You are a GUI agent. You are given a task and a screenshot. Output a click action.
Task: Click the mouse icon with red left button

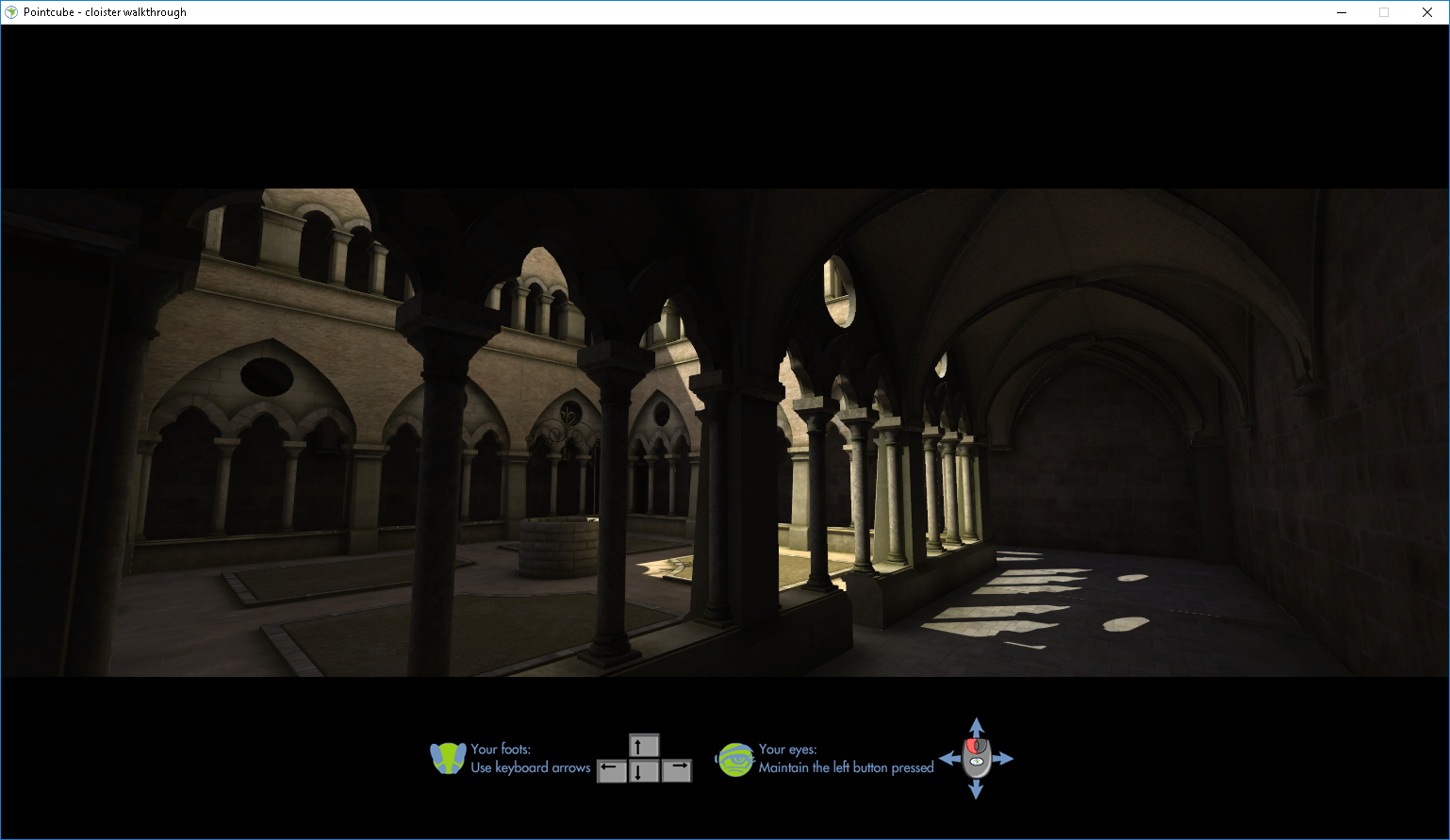[x=977, y=757]
